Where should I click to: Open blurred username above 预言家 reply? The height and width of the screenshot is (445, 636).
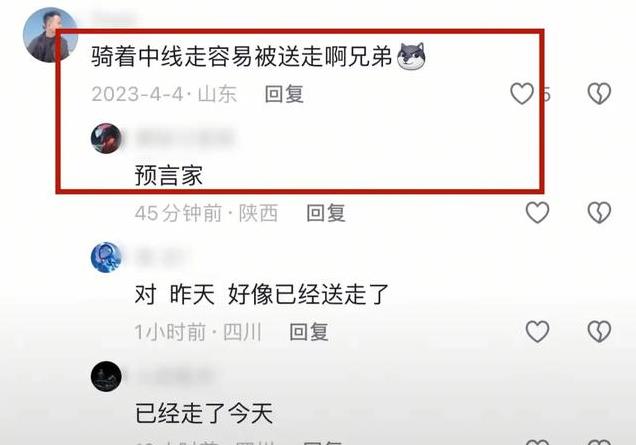[186, 138]
